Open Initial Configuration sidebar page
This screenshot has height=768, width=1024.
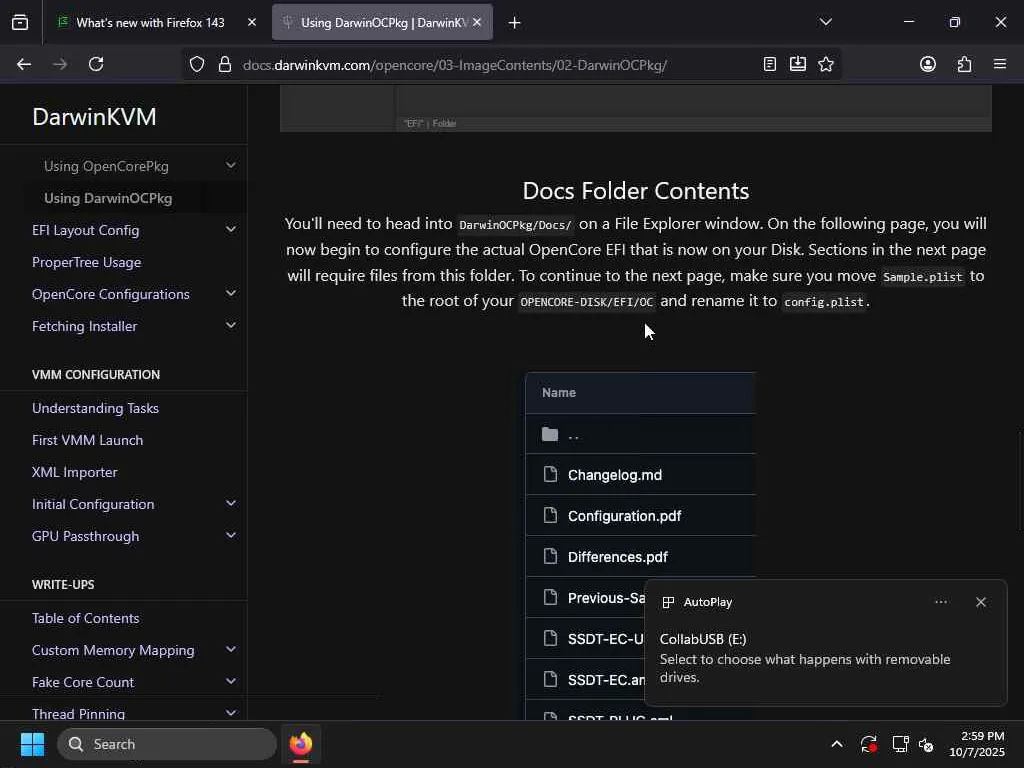coord(93,505)
